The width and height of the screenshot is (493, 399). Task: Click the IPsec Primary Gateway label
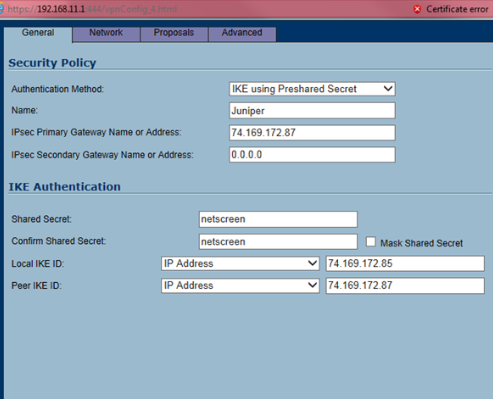pyautogui.click(x=96, y=132)
